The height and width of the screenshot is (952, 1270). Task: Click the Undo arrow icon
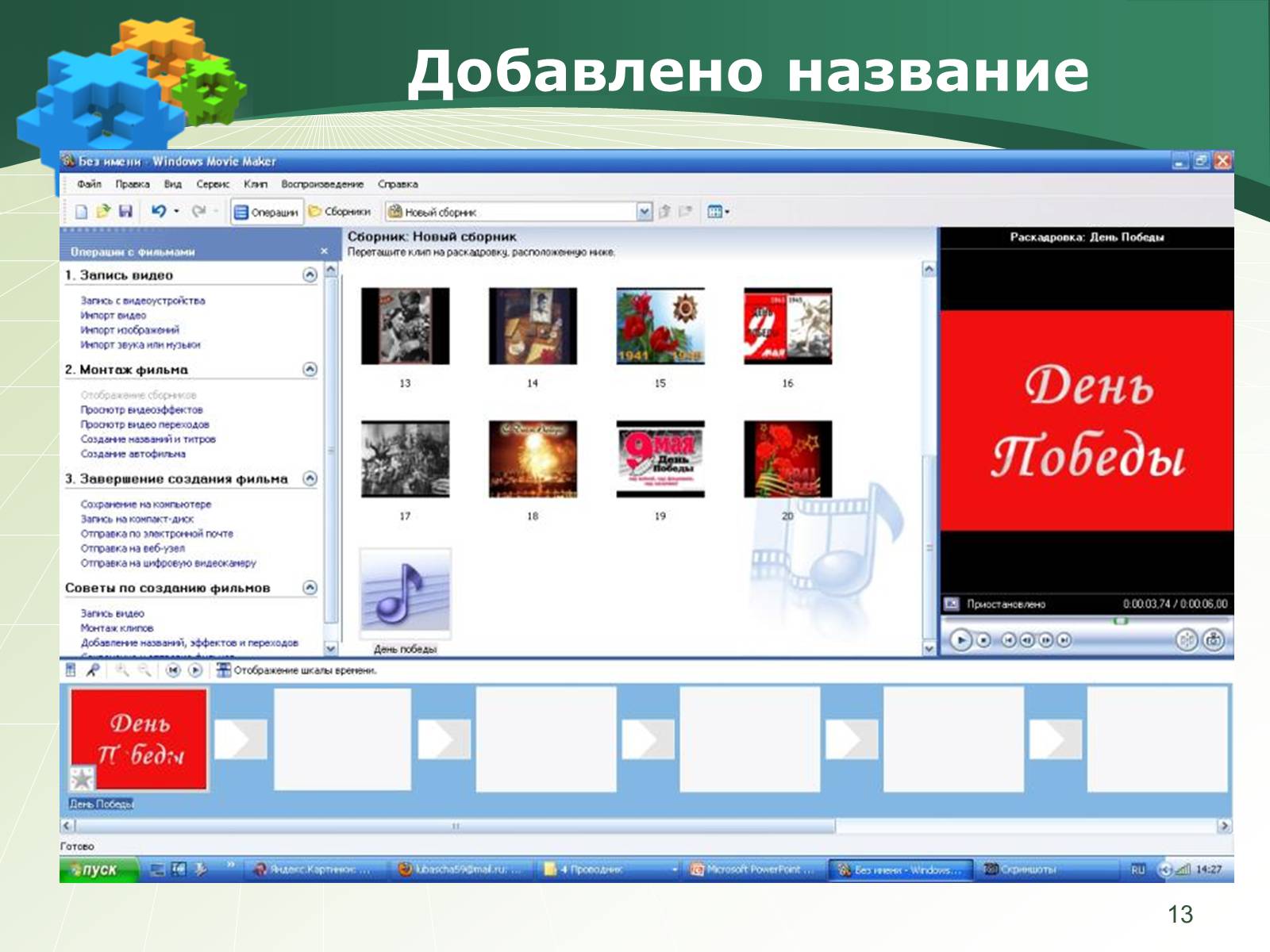tap(159, 211)
